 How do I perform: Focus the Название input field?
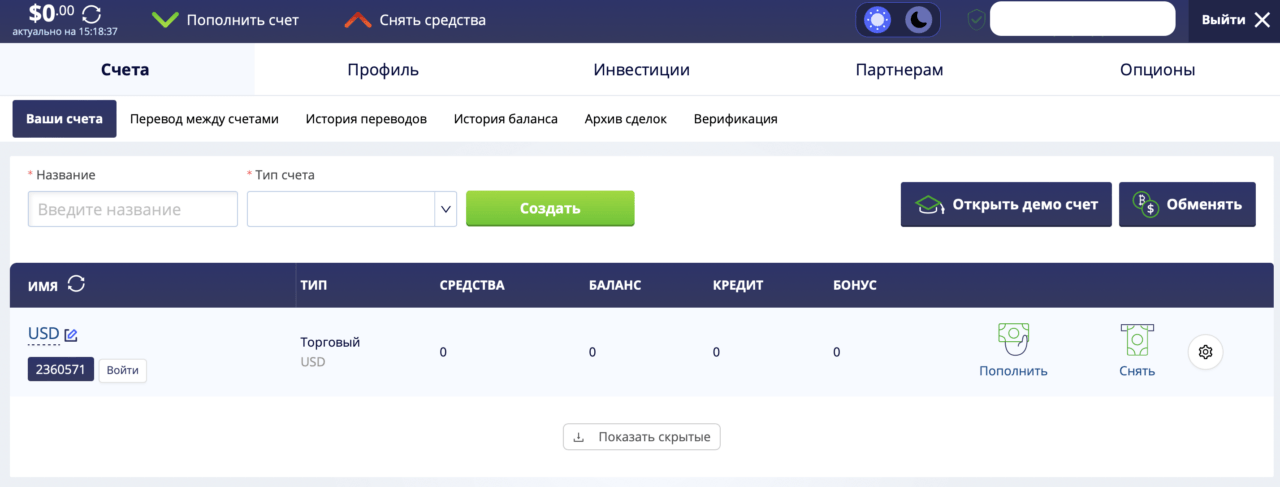[133, 209]
